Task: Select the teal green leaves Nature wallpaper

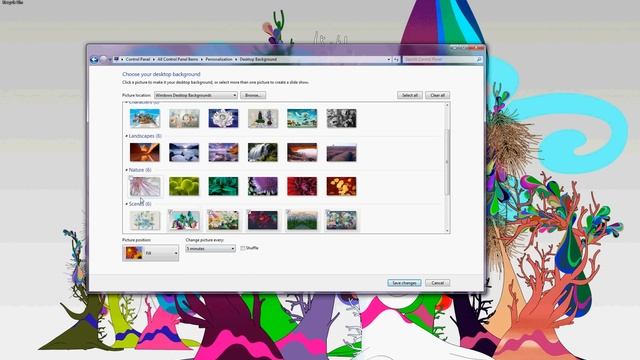Action: point(223,186)
